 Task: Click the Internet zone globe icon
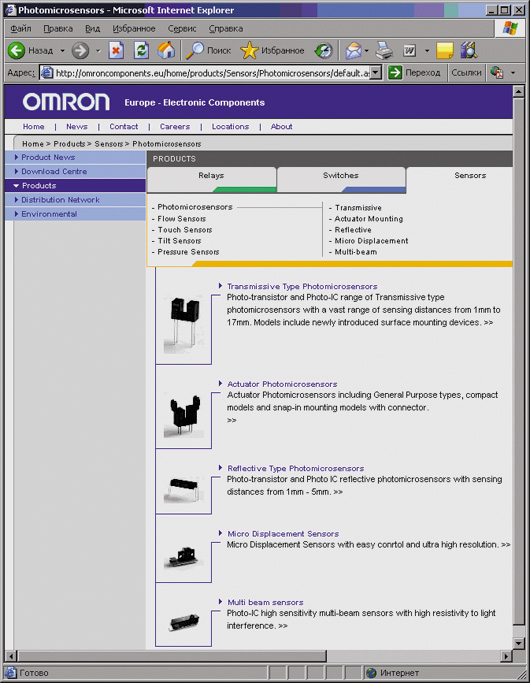371,673
